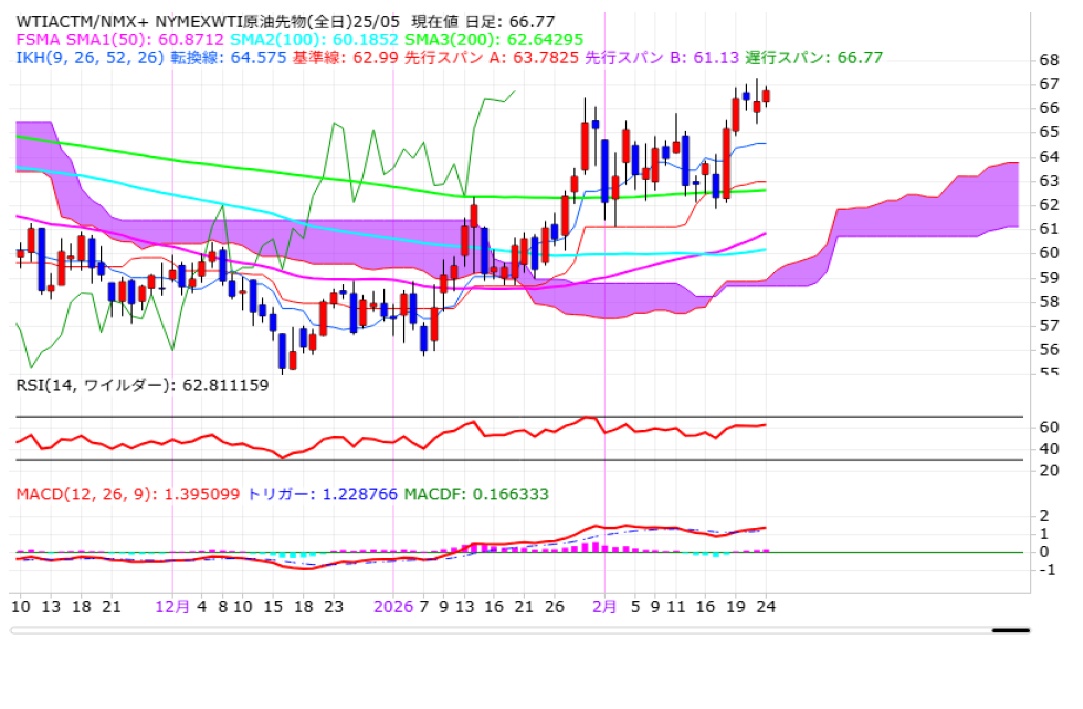Click the 68 level on the price axis

click(1049, 59)
